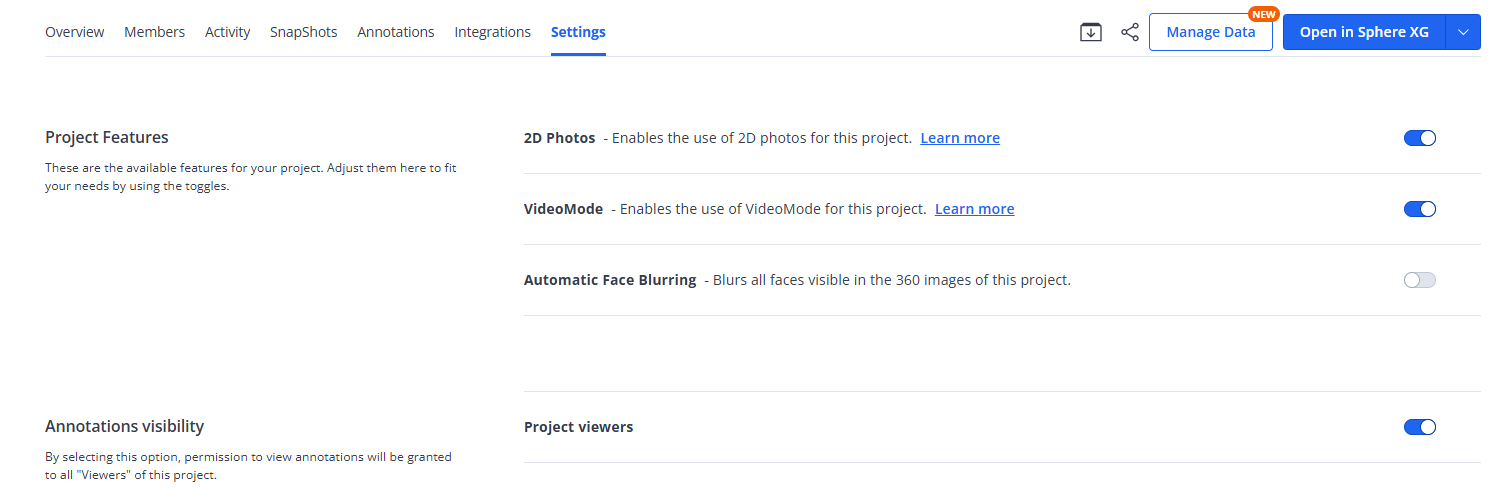Image resolution: width=1500 pixels, height=504 pixels.
Task: Disable the VideoMode toggle
Action: point(1420,209)
